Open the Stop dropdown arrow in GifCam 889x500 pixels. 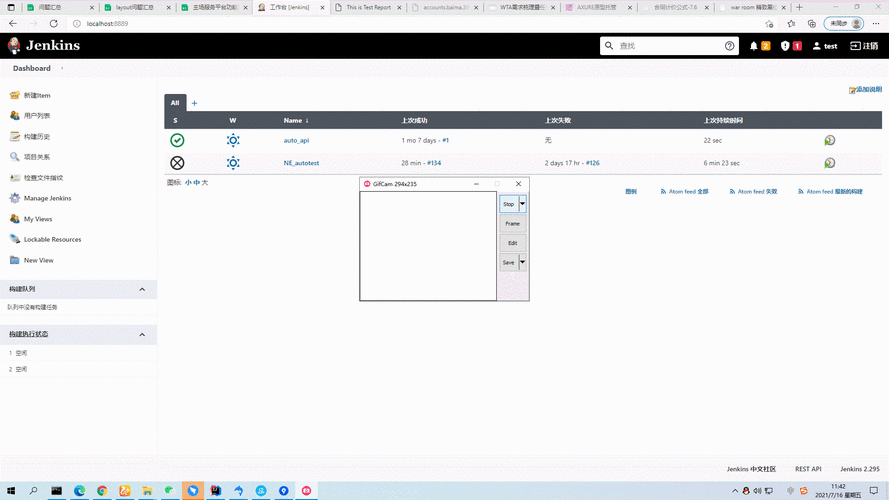click(x=522, y=204)
